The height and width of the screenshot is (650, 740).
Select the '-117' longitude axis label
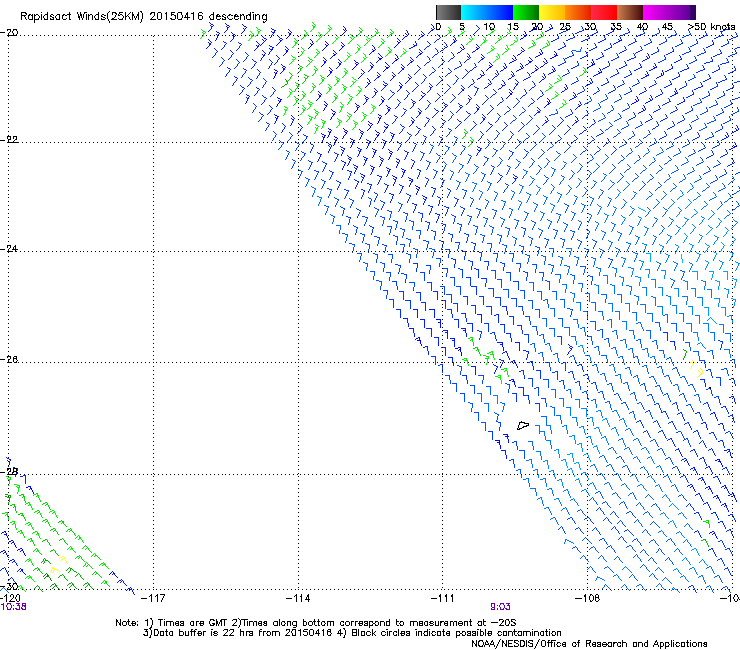coord(153,599)
